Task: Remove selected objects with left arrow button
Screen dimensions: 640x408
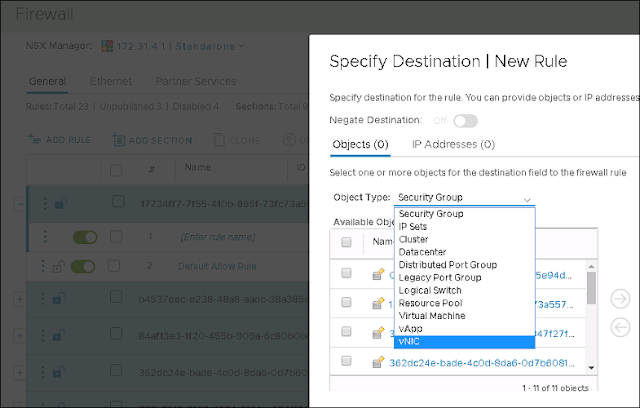Action: tap(620, 327)
